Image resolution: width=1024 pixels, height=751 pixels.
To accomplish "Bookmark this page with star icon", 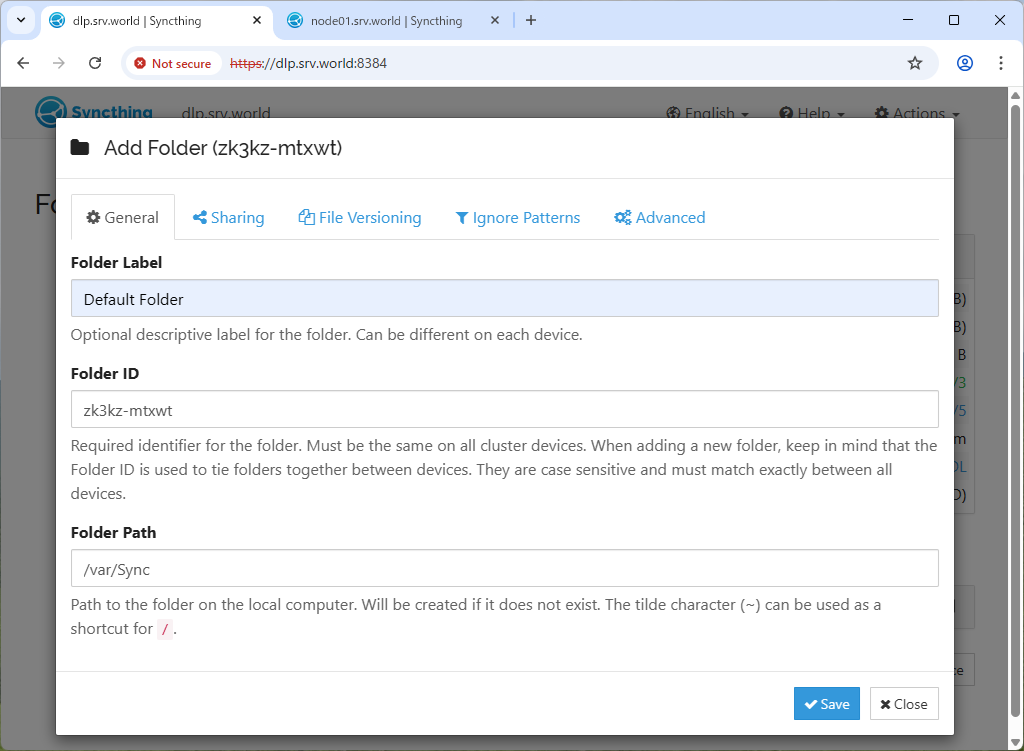I will [x=914, y=63].
